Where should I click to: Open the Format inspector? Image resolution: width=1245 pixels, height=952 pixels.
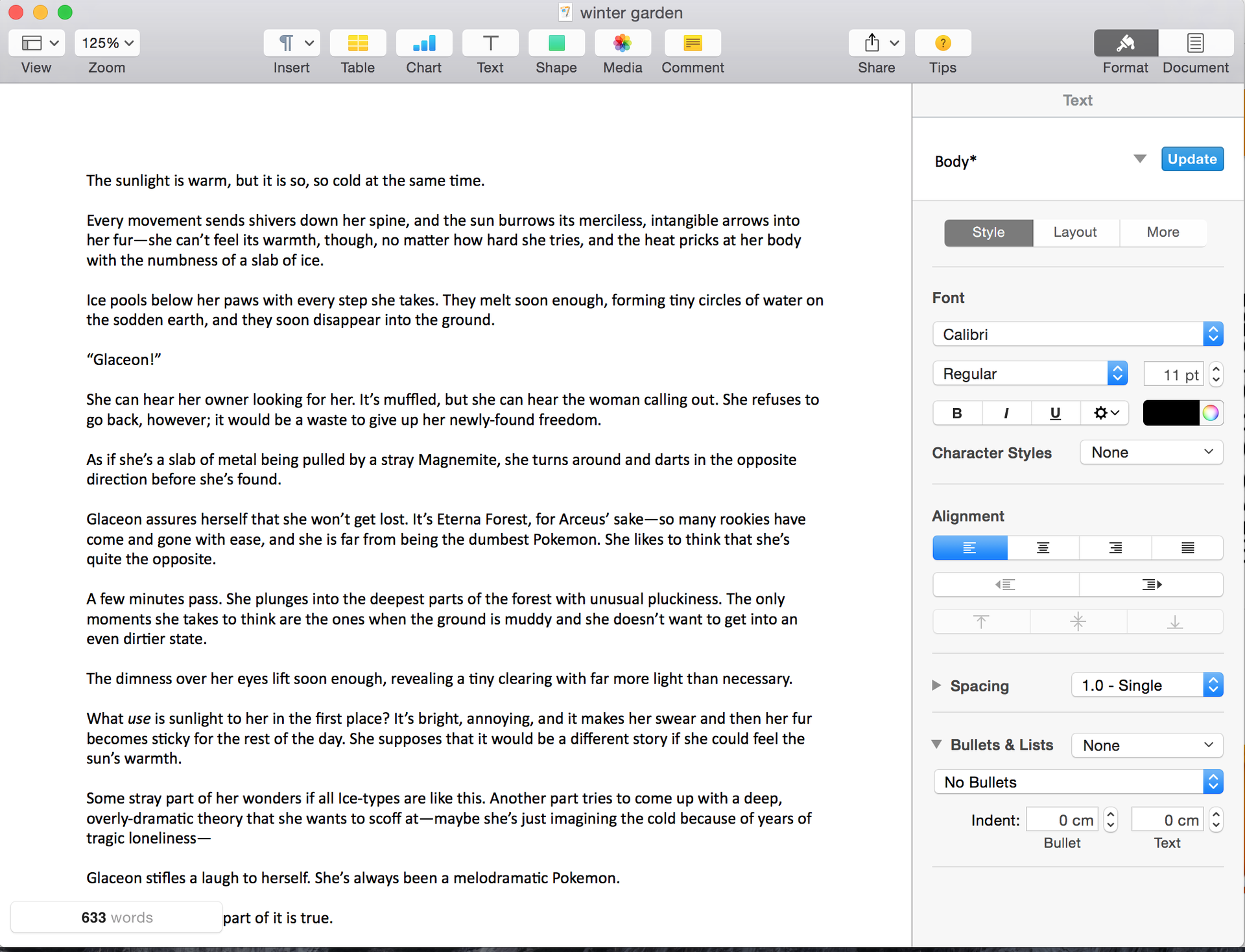[x=1126, y=43]
